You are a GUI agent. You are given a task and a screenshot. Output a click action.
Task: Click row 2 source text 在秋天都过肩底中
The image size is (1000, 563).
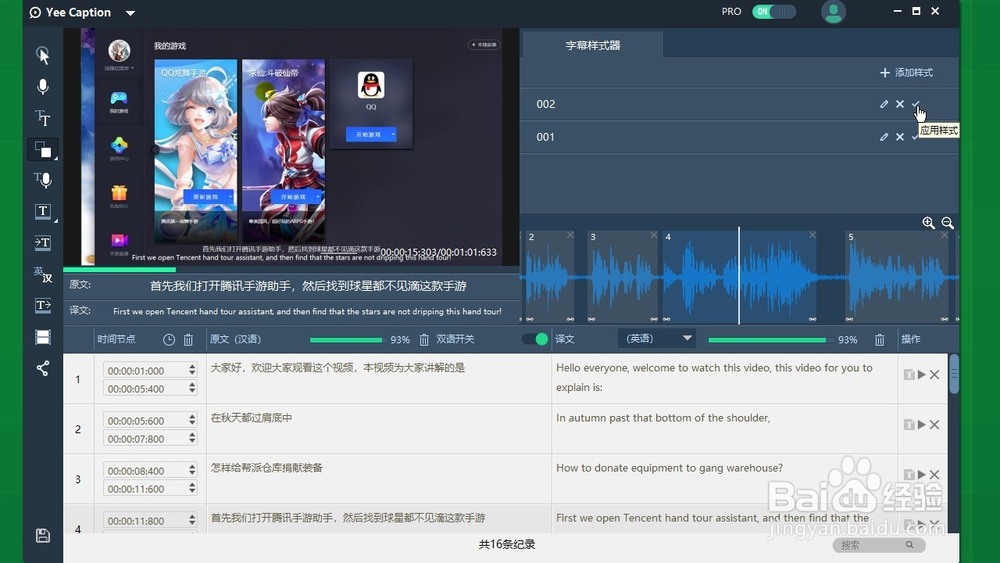click(x=251, y=418)
